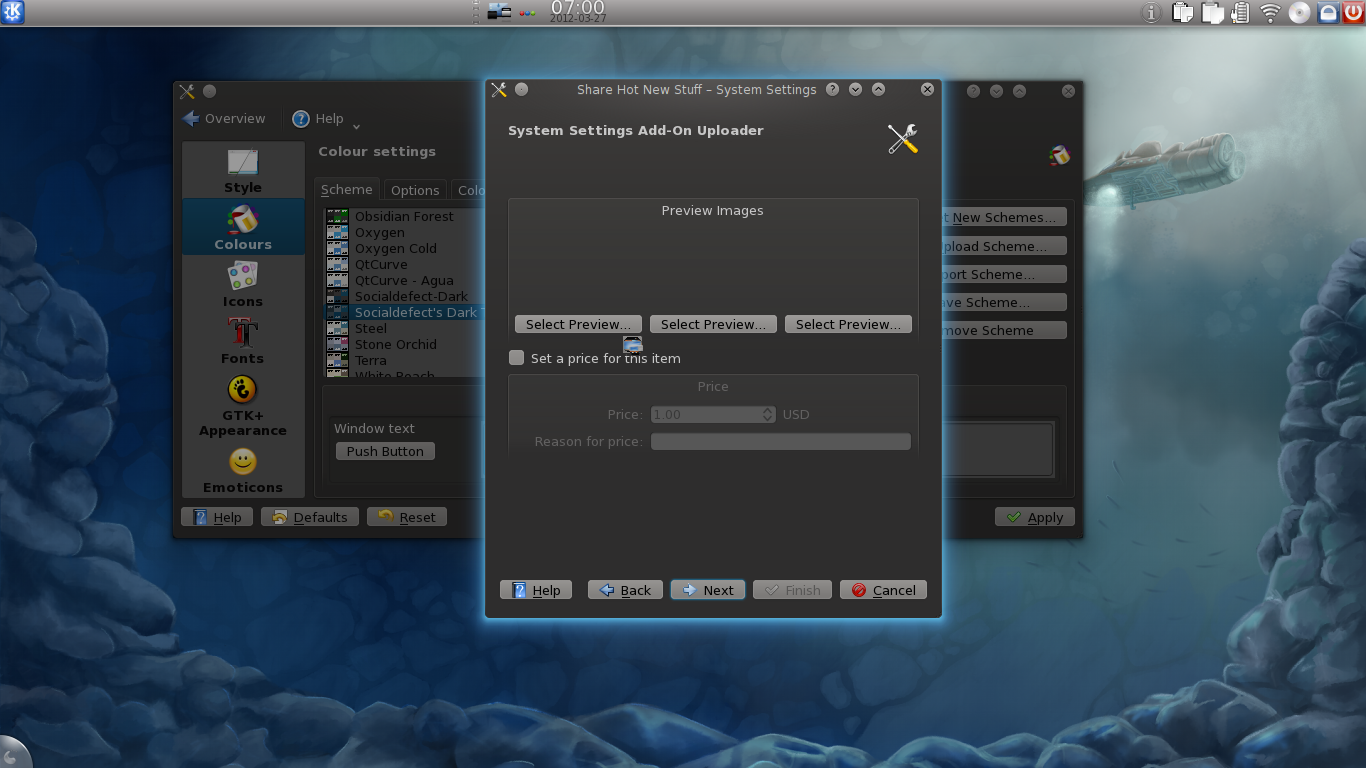Screen dimensions: 1366x768
Task: Click the Help toolbar item in System Settings
Action: (318, 118)
